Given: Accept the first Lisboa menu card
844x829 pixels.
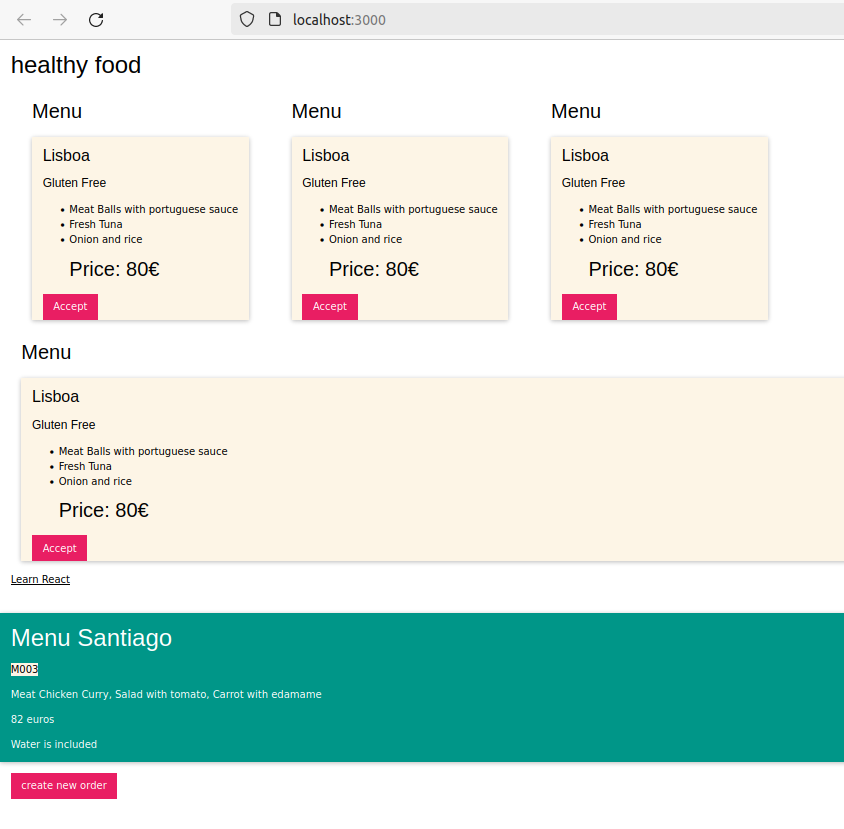Looking at the screenshot, I should [70, 307].
